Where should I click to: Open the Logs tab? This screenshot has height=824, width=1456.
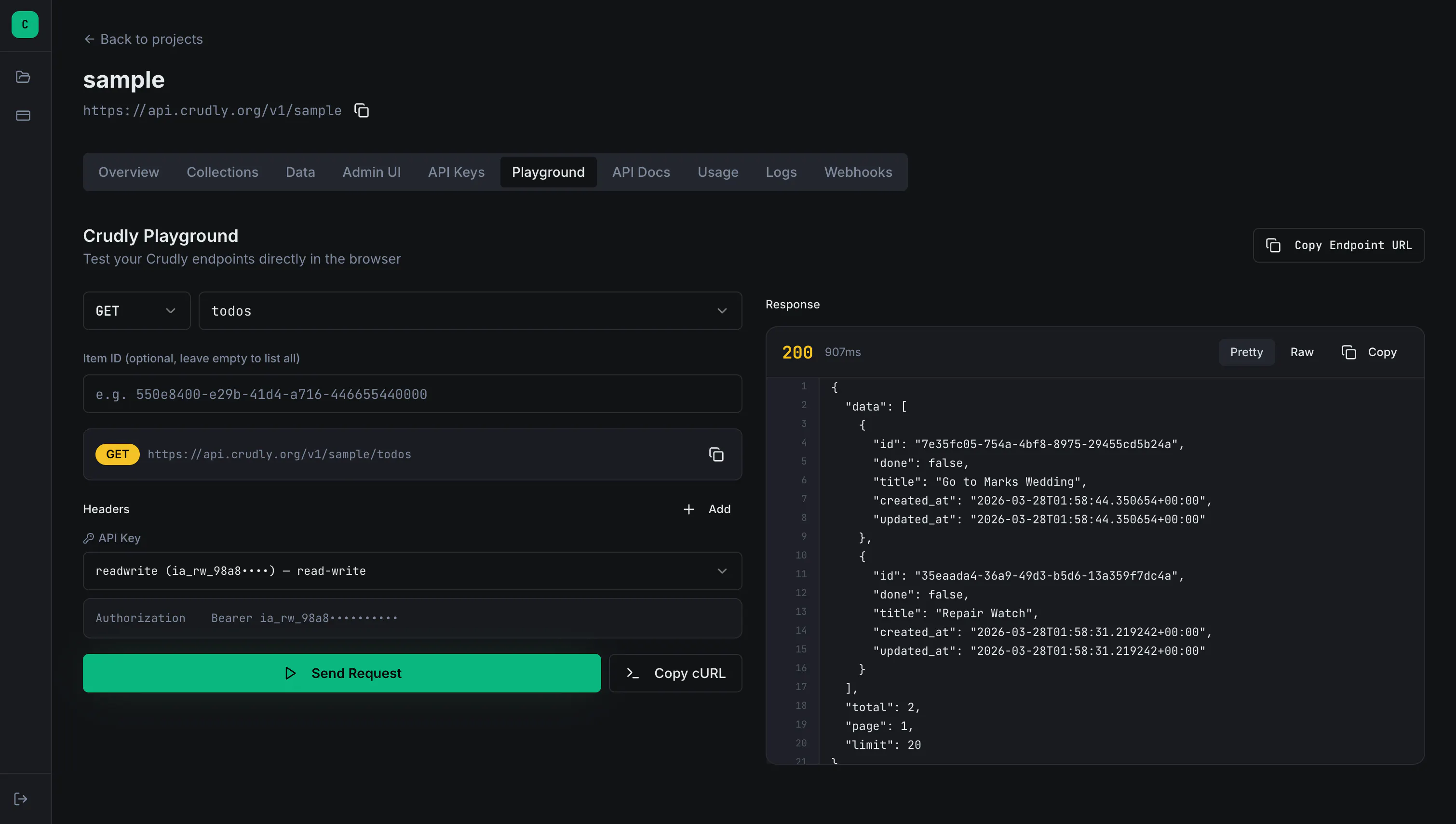pyautogui.click(x=781, y=172)
